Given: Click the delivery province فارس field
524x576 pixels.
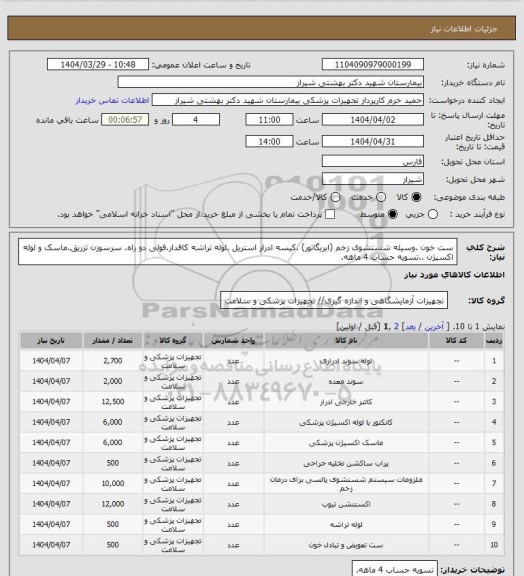Looking at the screenshot, I should pos(373,161).
